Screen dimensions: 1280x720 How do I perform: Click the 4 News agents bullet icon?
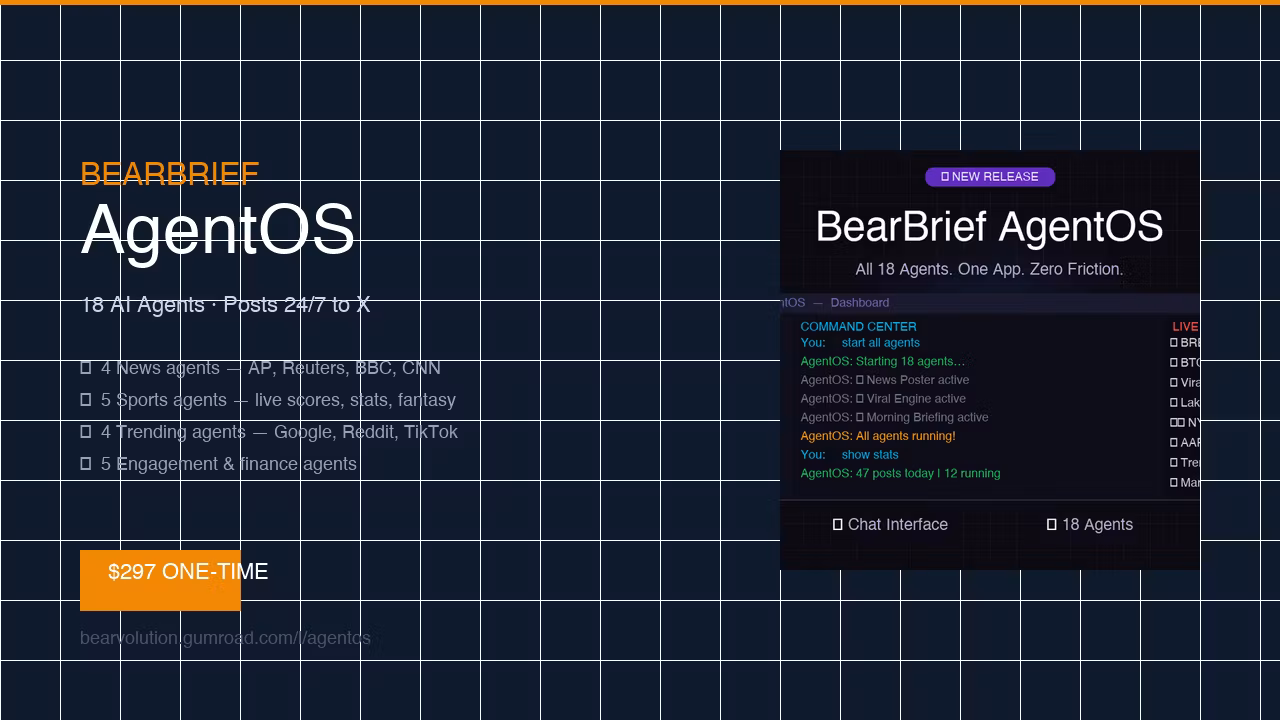pos(86,369)
